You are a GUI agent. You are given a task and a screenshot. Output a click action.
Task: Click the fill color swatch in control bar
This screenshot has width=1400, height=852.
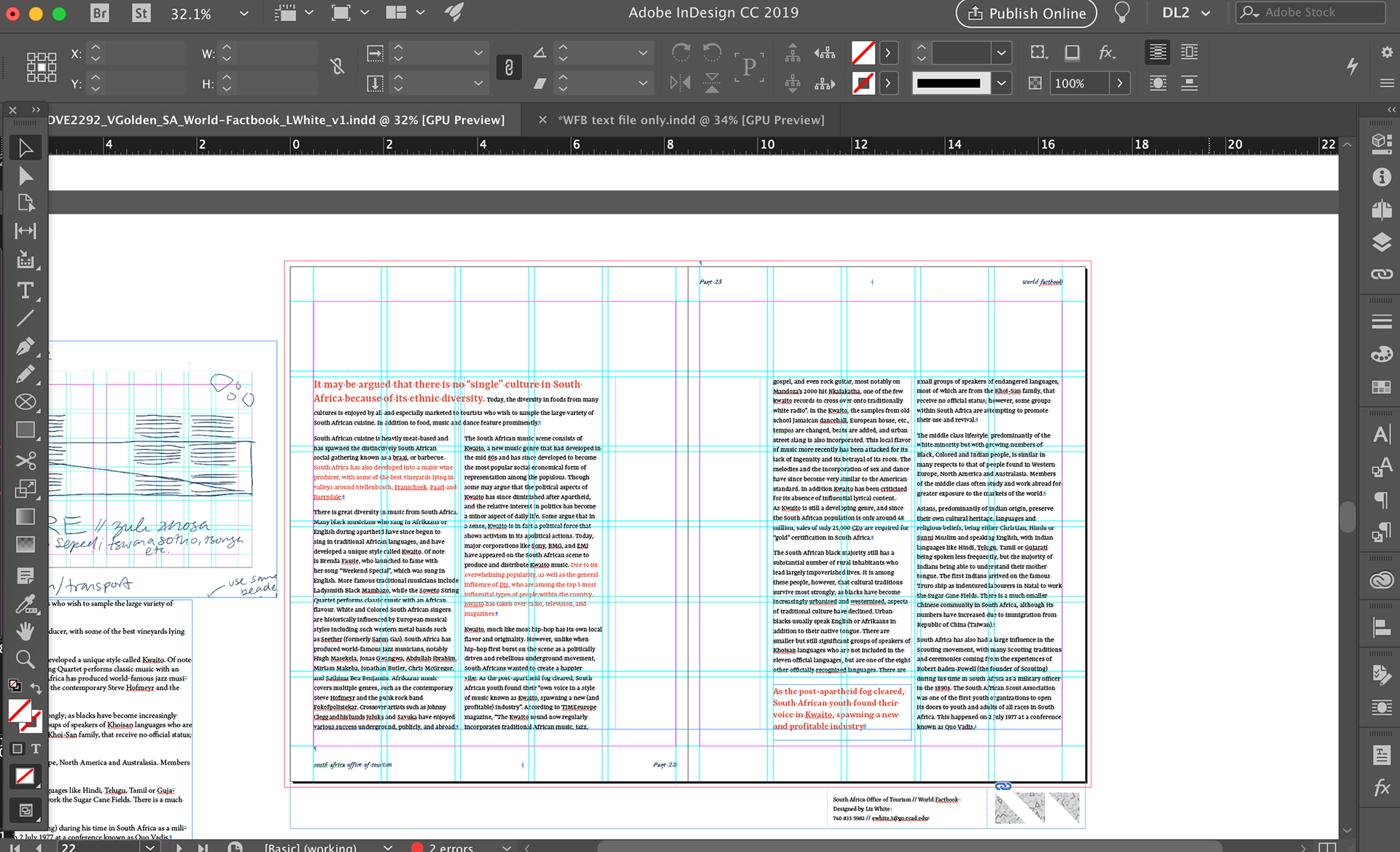863,53
